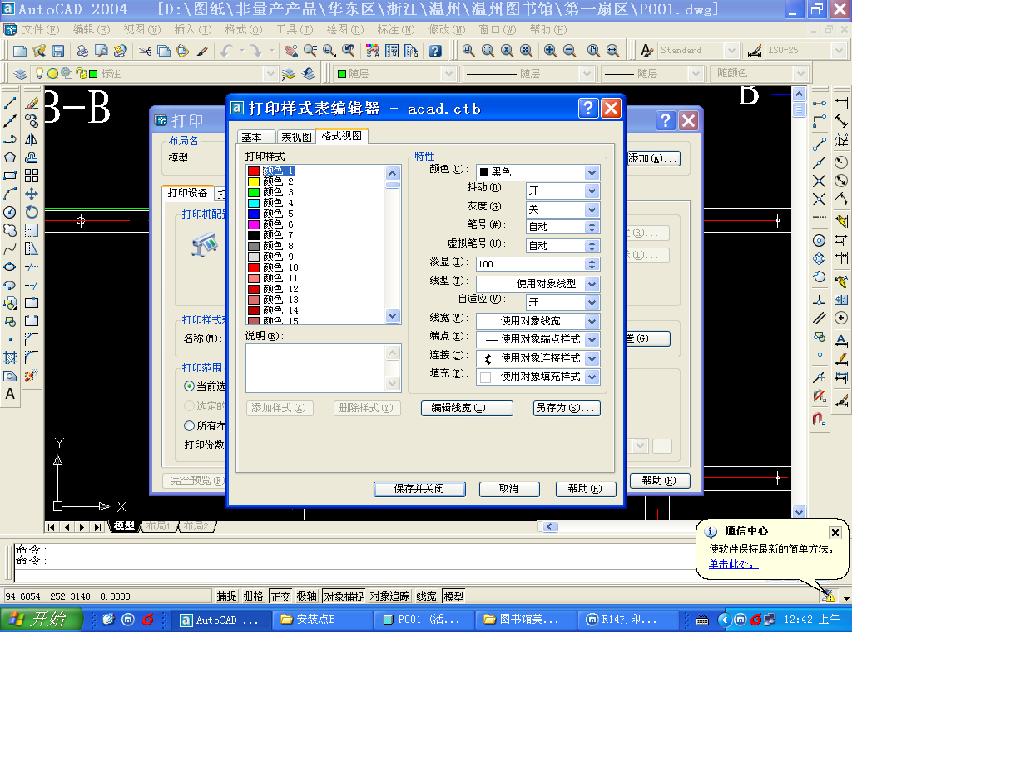Open the 工具(T) menu
This screenshot has height=768, width=1024.
coord(295,30)
